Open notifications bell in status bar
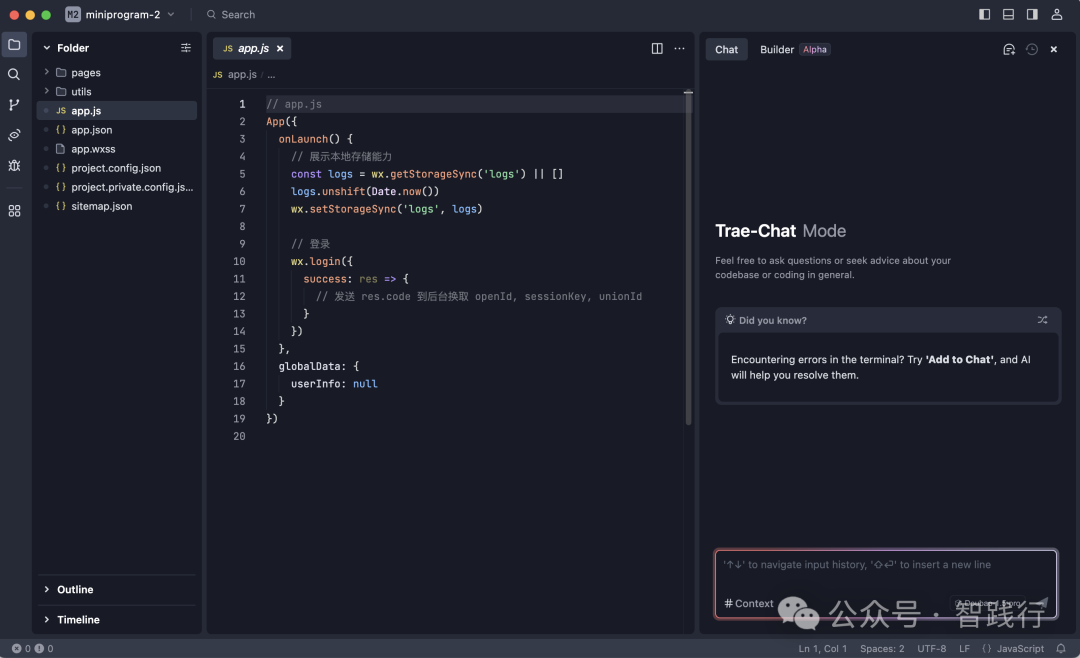Image resolution: width=1080 pixels, height=658 pixels. tap(1061, 648)
